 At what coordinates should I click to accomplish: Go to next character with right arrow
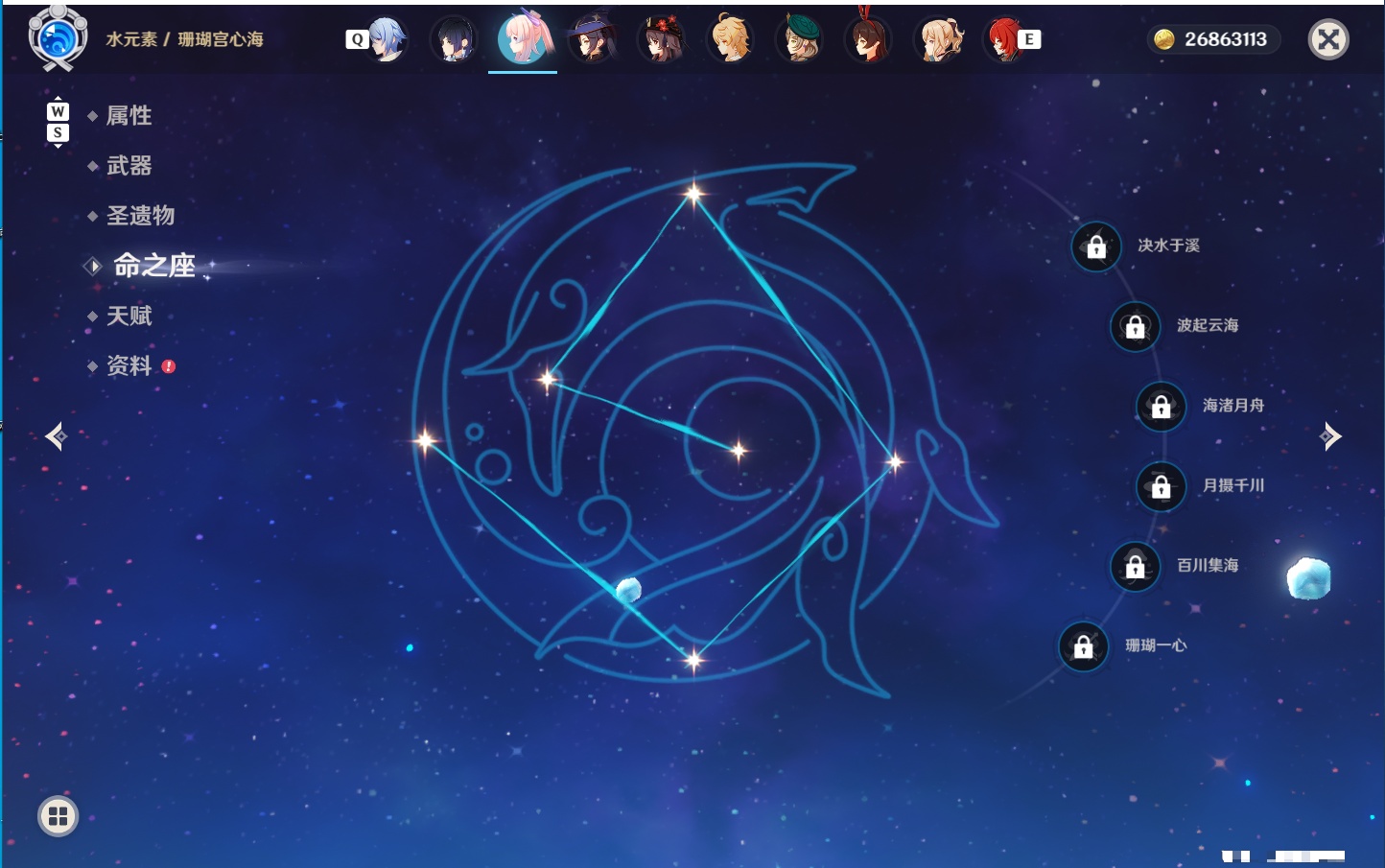1330,436
